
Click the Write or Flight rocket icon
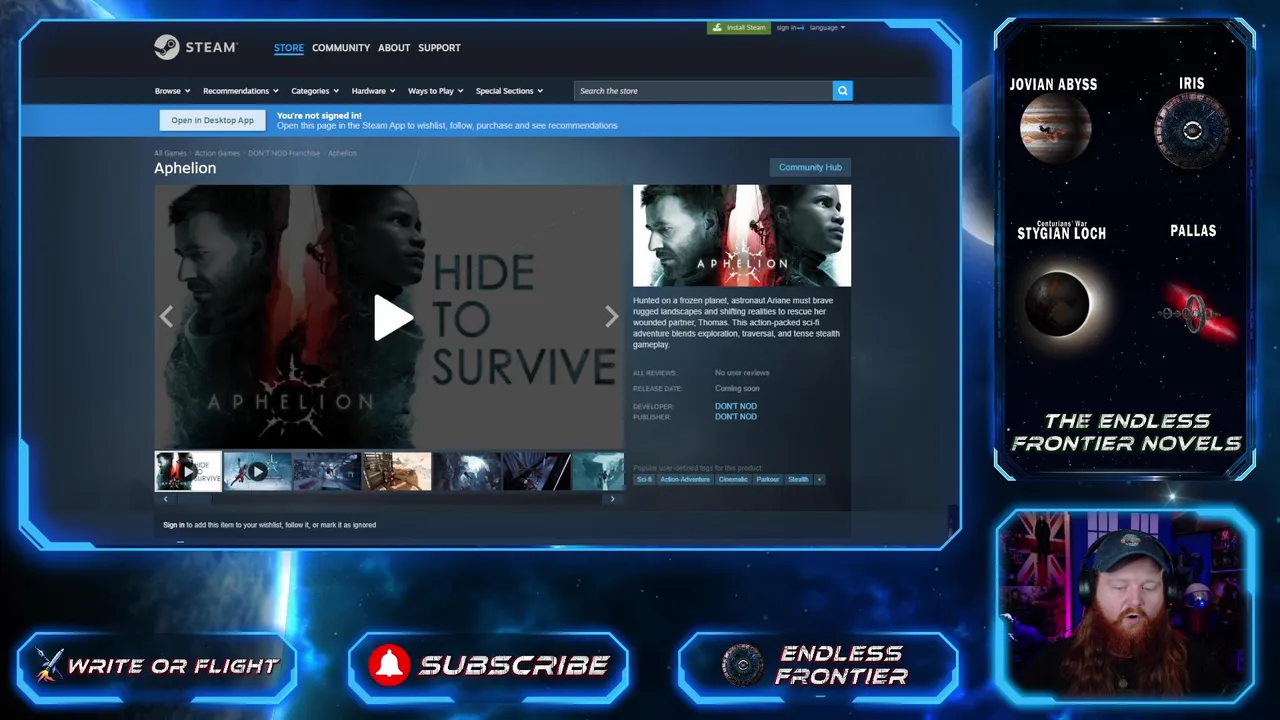pos(48,665)
